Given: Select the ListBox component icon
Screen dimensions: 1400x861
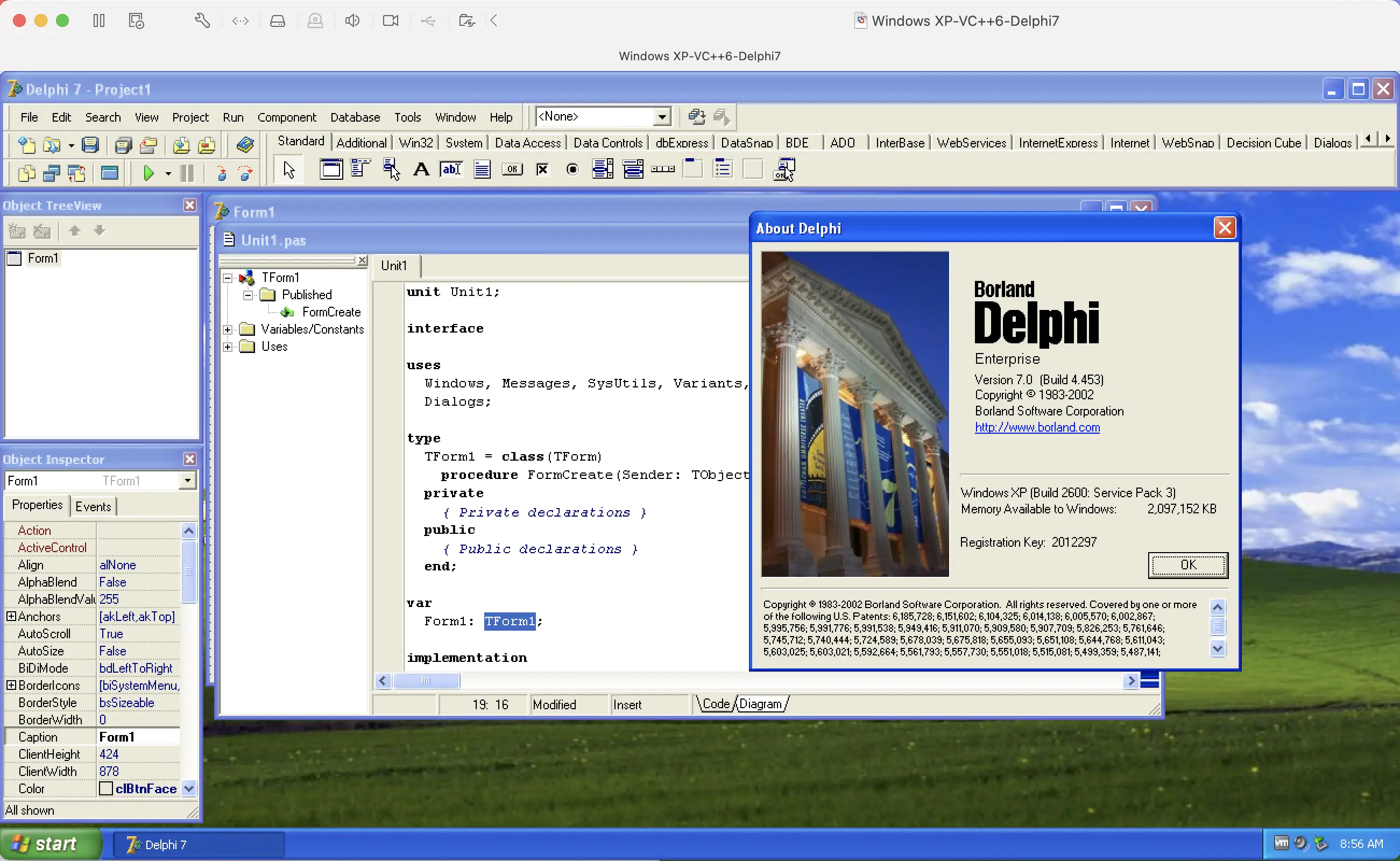Looking at the screenshot, I should [x=603, y=169].
